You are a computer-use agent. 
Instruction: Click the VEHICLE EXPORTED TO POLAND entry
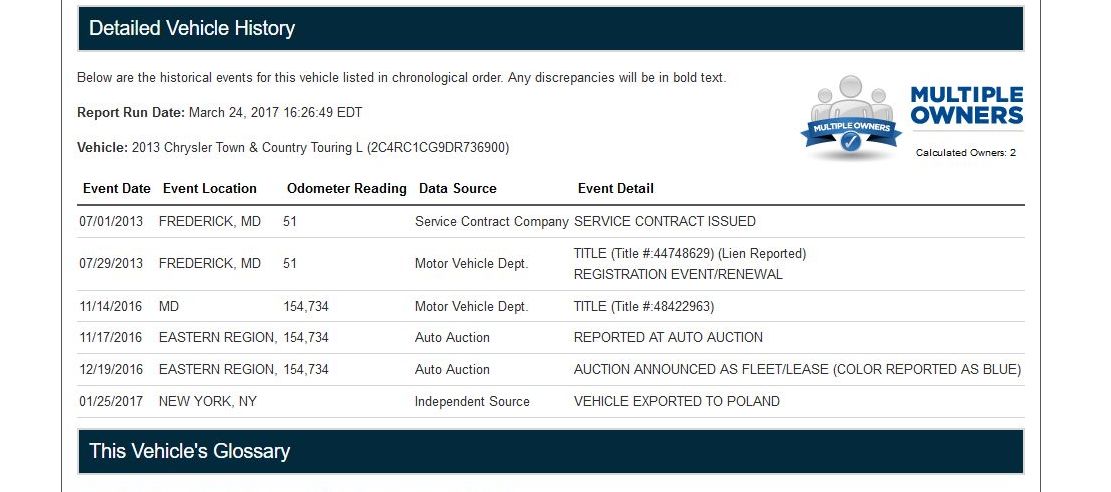coord(677,401)
